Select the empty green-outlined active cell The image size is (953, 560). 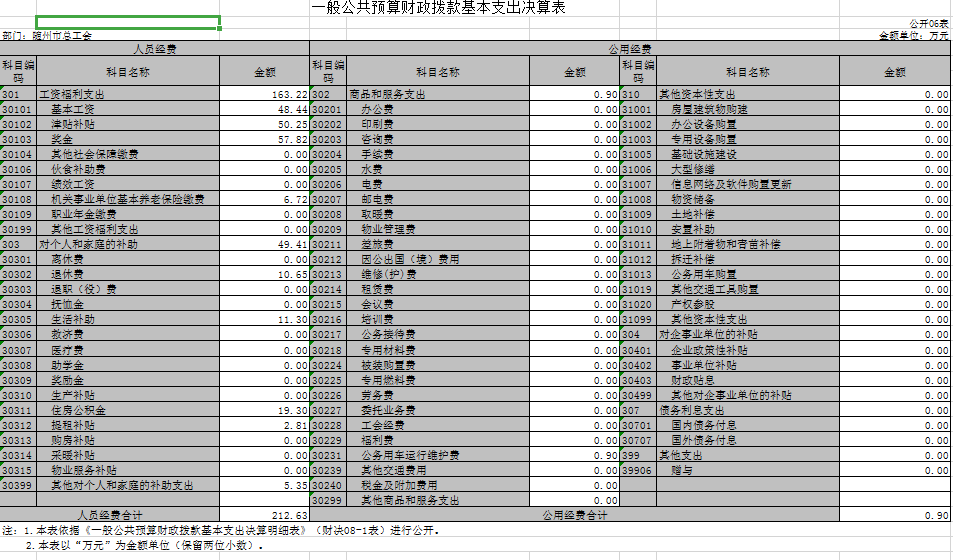128,22
